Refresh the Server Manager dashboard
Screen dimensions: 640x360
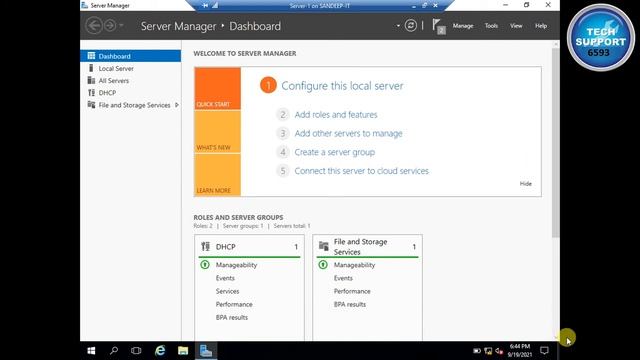tap(411, 26)
